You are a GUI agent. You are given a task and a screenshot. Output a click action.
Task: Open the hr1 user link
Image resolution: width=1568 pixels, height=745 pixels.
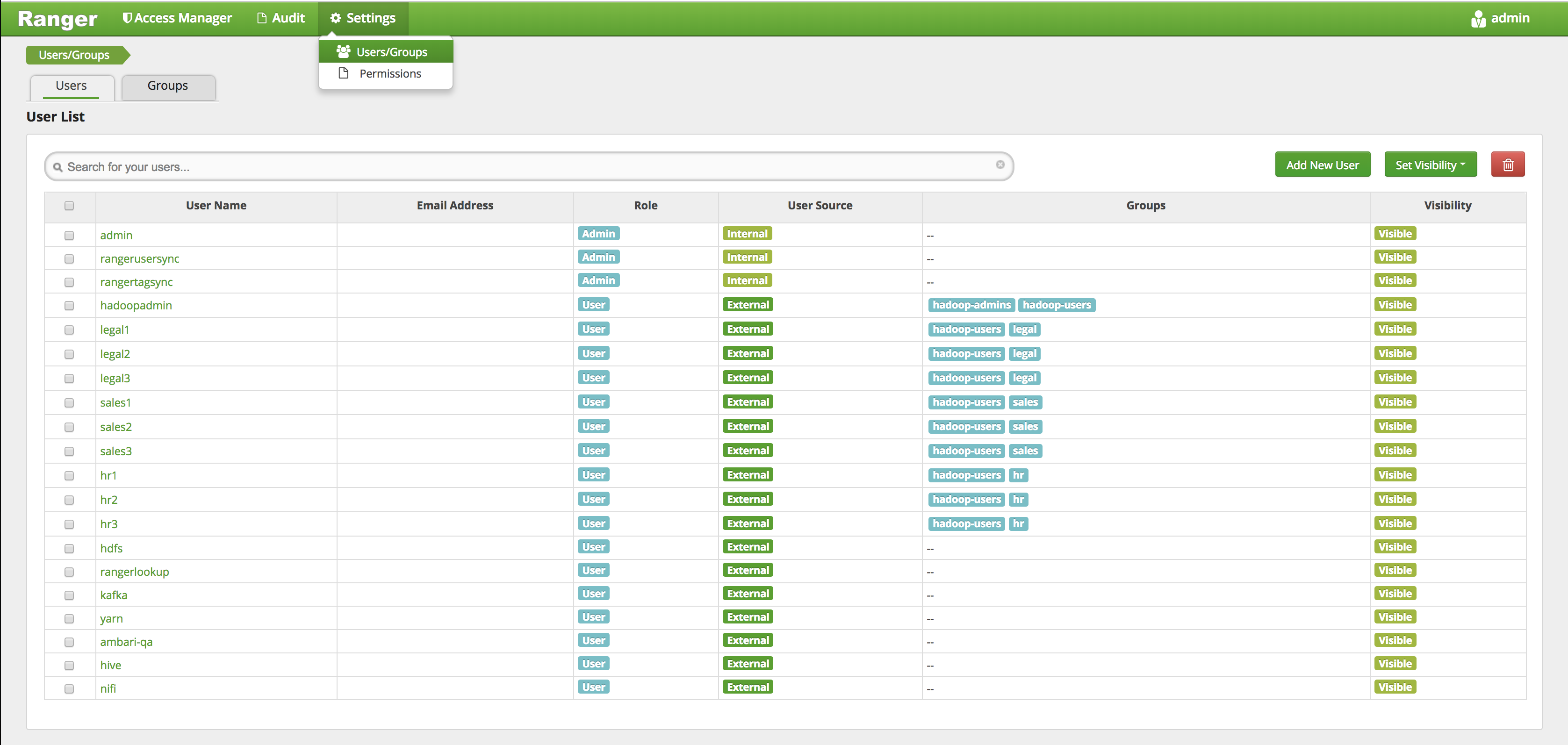click(108, 475)
